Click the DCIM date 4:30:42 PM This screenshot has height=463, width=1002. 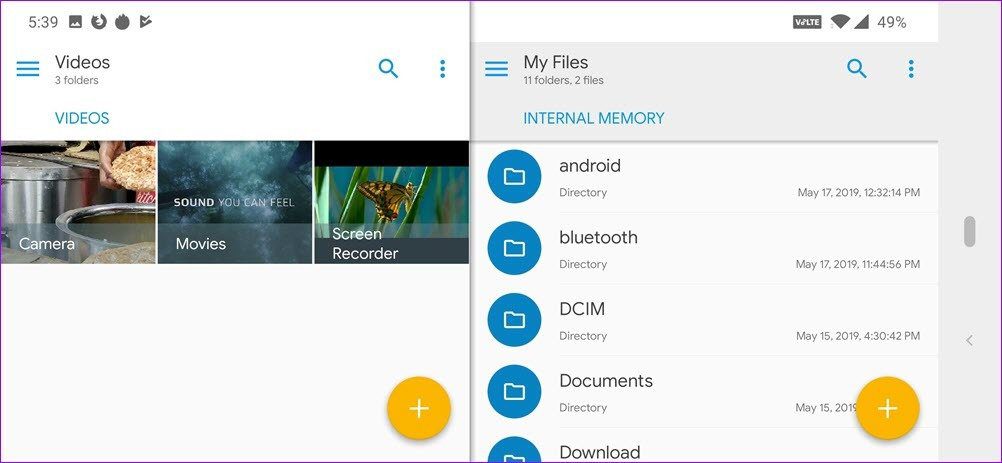[858, 336]
